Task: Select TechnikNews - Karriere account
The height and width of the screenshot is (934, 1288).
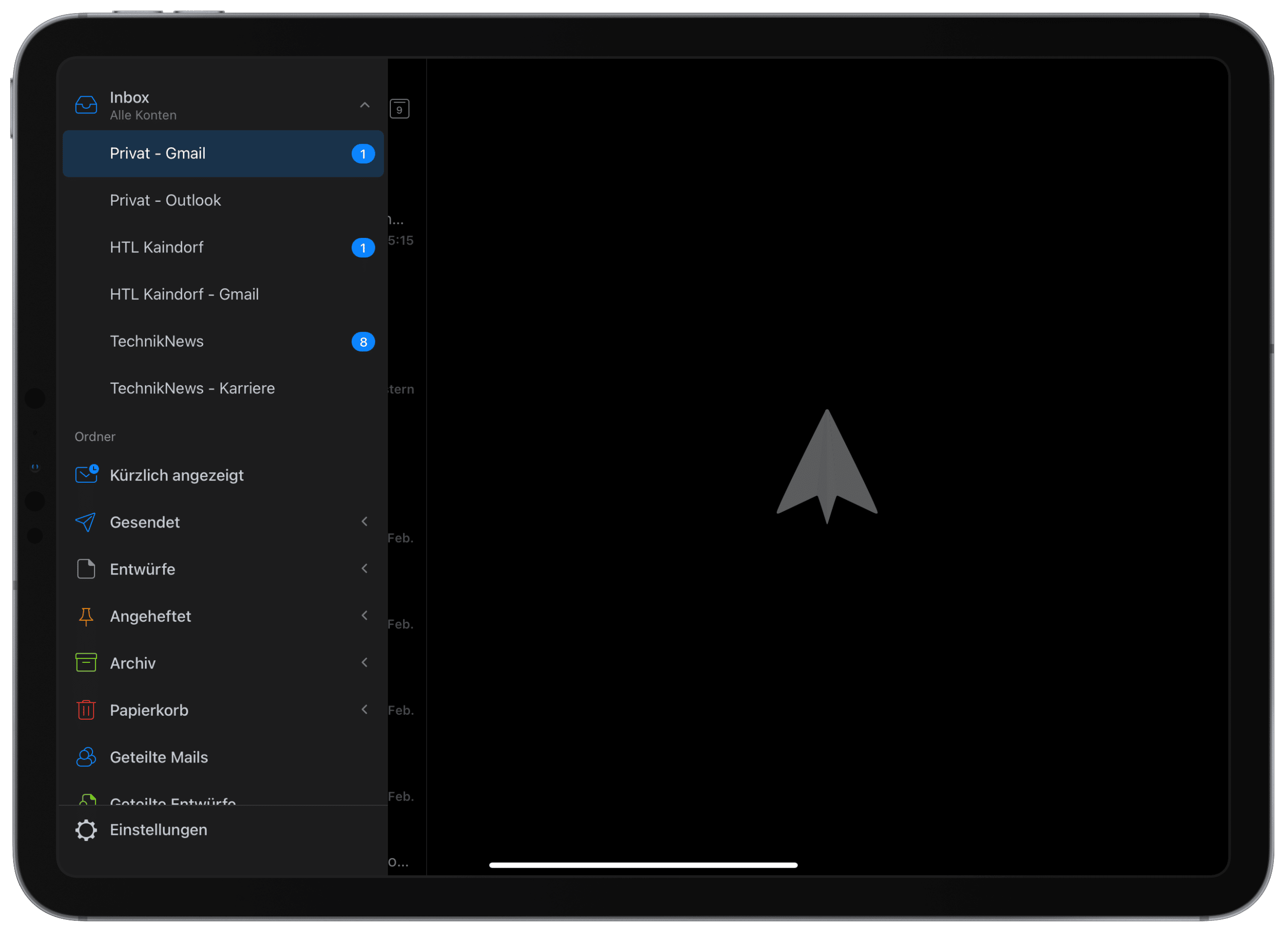Action: click(x=223, y=388)
